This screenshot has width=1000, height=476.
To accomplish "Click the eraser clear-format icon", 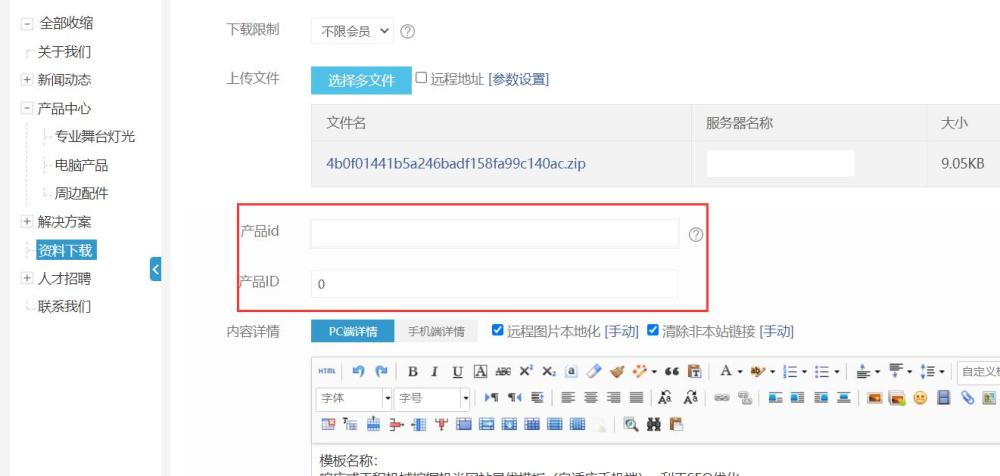I will (x=594, y=371).
